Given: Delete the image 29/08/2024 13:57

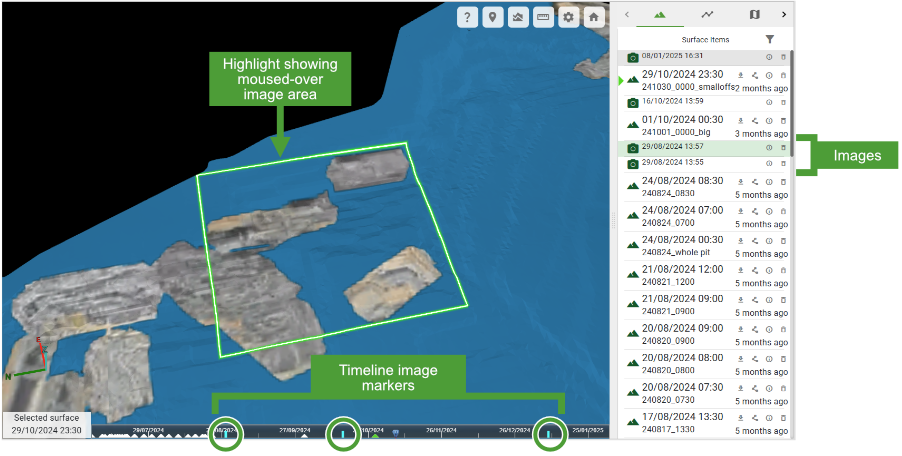Looking at the screenshot, I should pyautogui.click(x=783, y=148).
